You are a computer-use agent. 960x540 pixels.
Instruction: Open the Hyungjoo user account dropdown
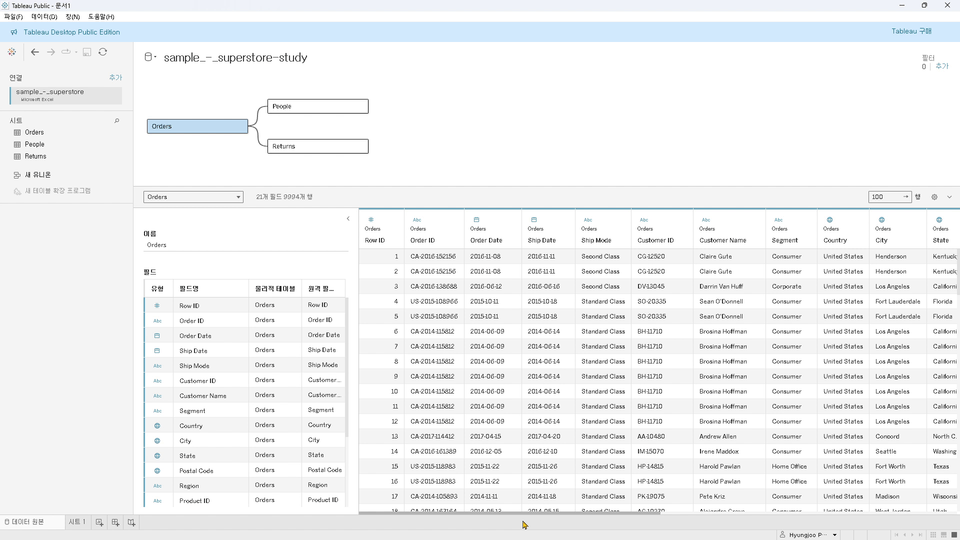tap(809, 534)
